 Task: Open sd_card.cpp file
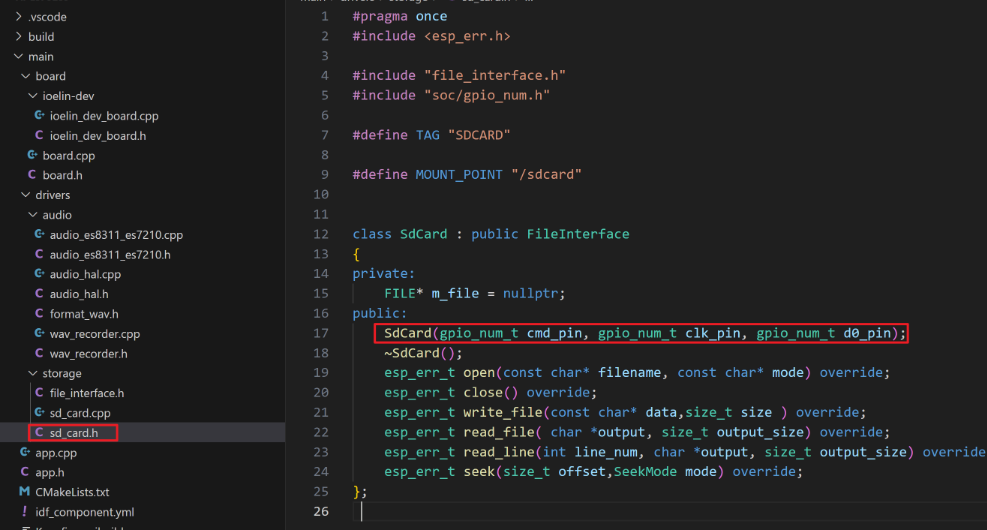click(x=80, y=413)
